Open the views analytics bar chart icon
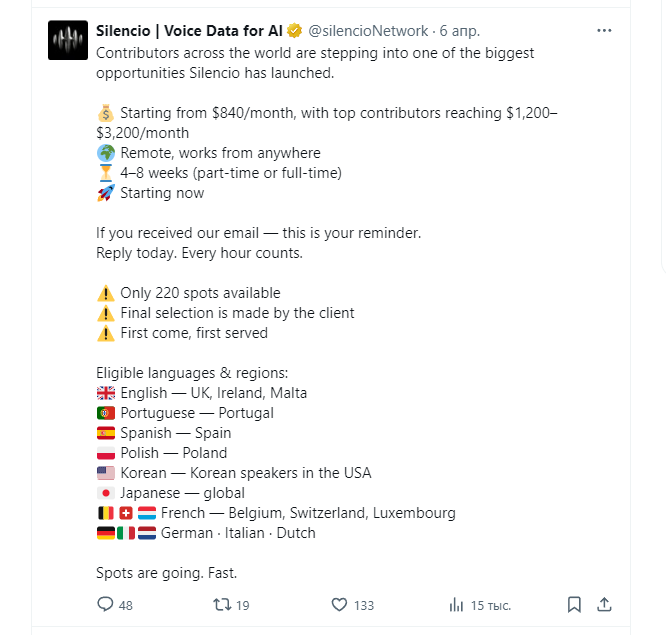 (456, 604)
